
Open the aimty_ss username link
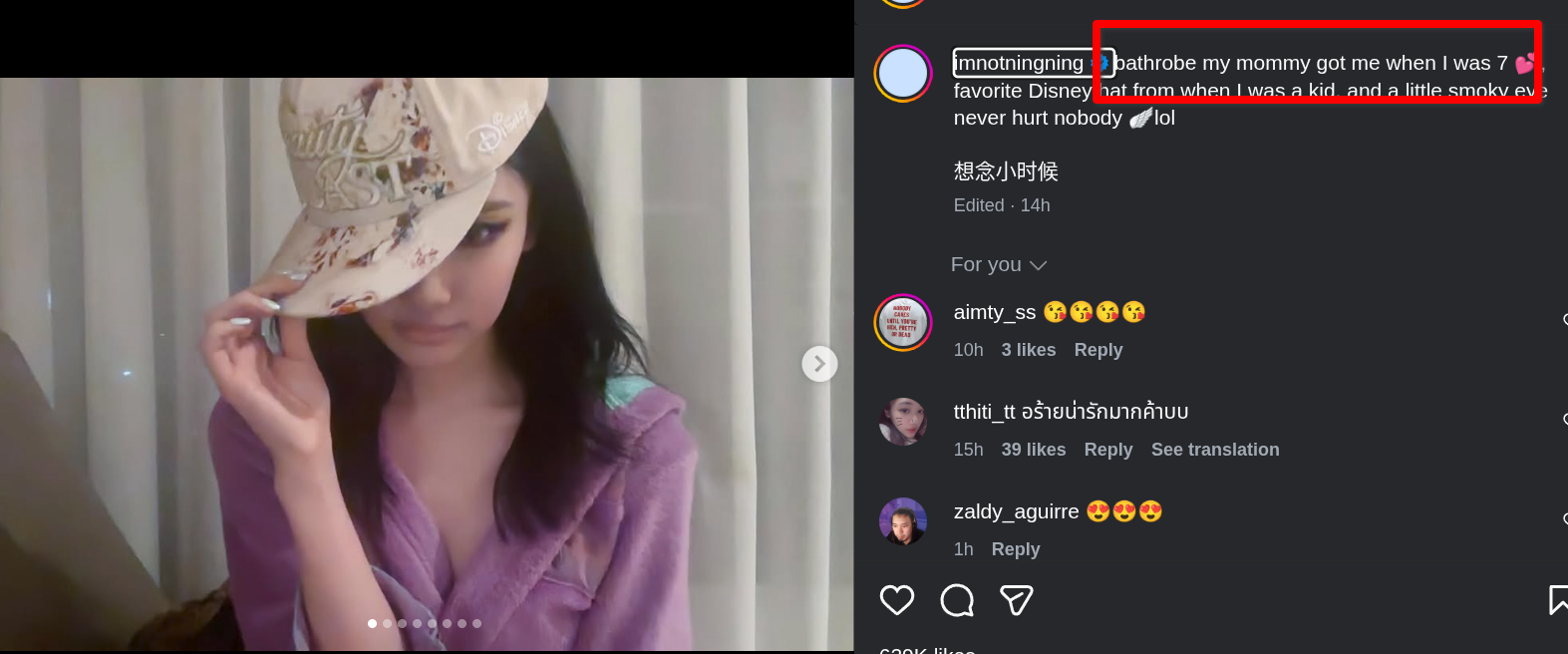click(x=995, y=312)
